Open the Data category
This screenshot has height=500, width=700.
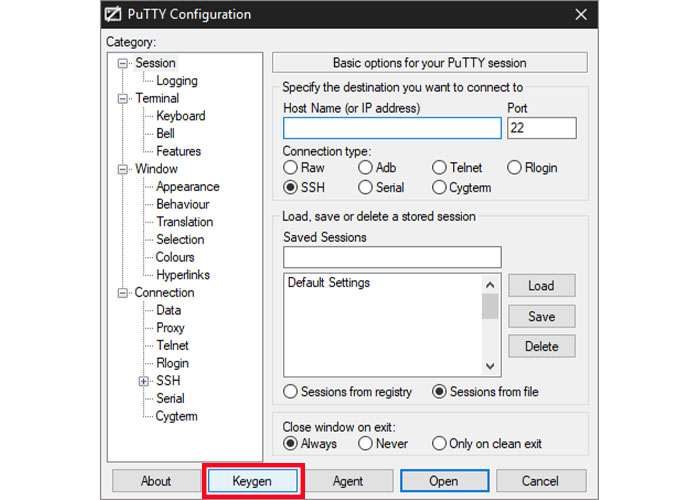168,310
